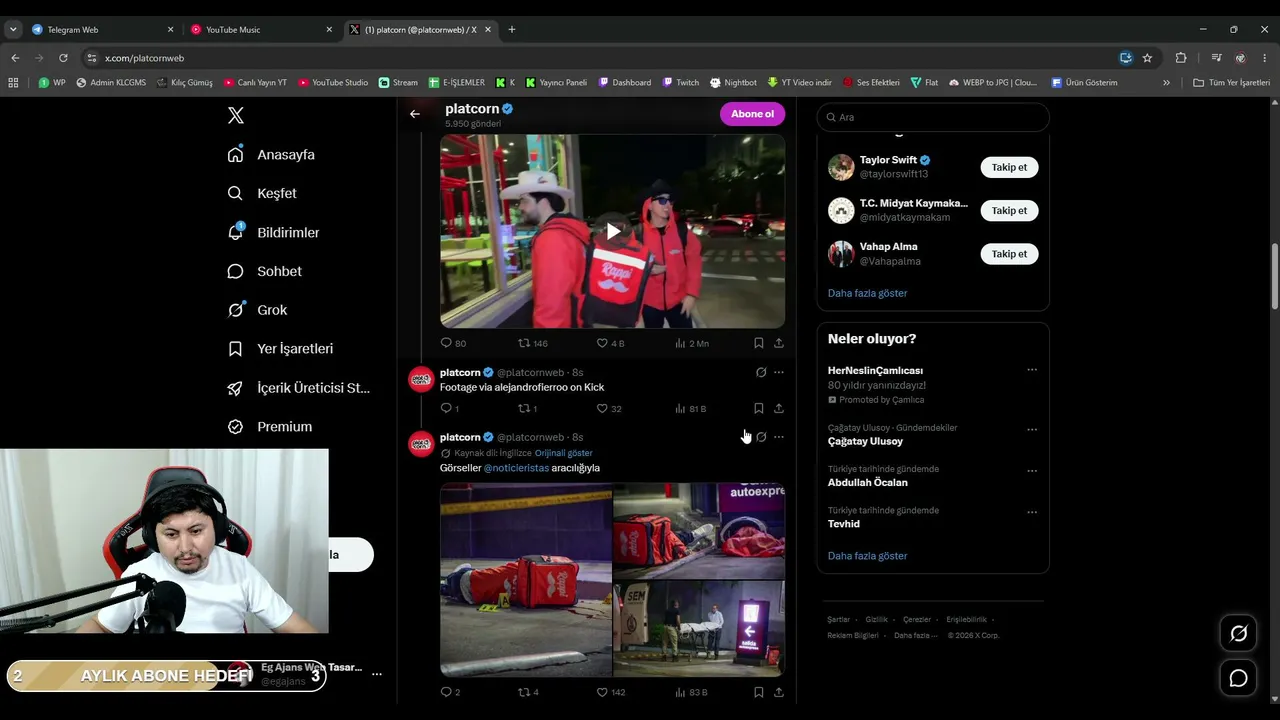Screen dimensions: 1280x720
Task: Share the Görseller post
Action: pos(779,692)
